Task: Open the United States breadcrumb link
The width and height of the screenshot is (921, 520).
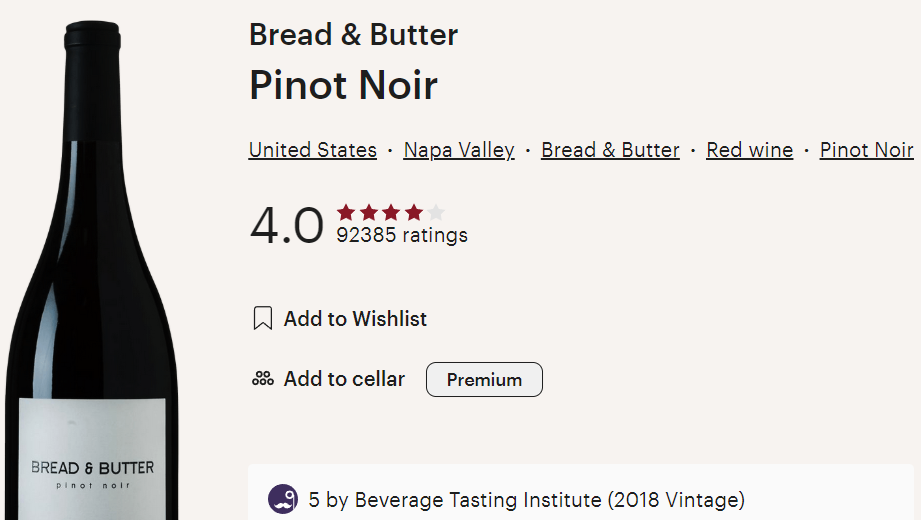Action: (x=313, y=150)
